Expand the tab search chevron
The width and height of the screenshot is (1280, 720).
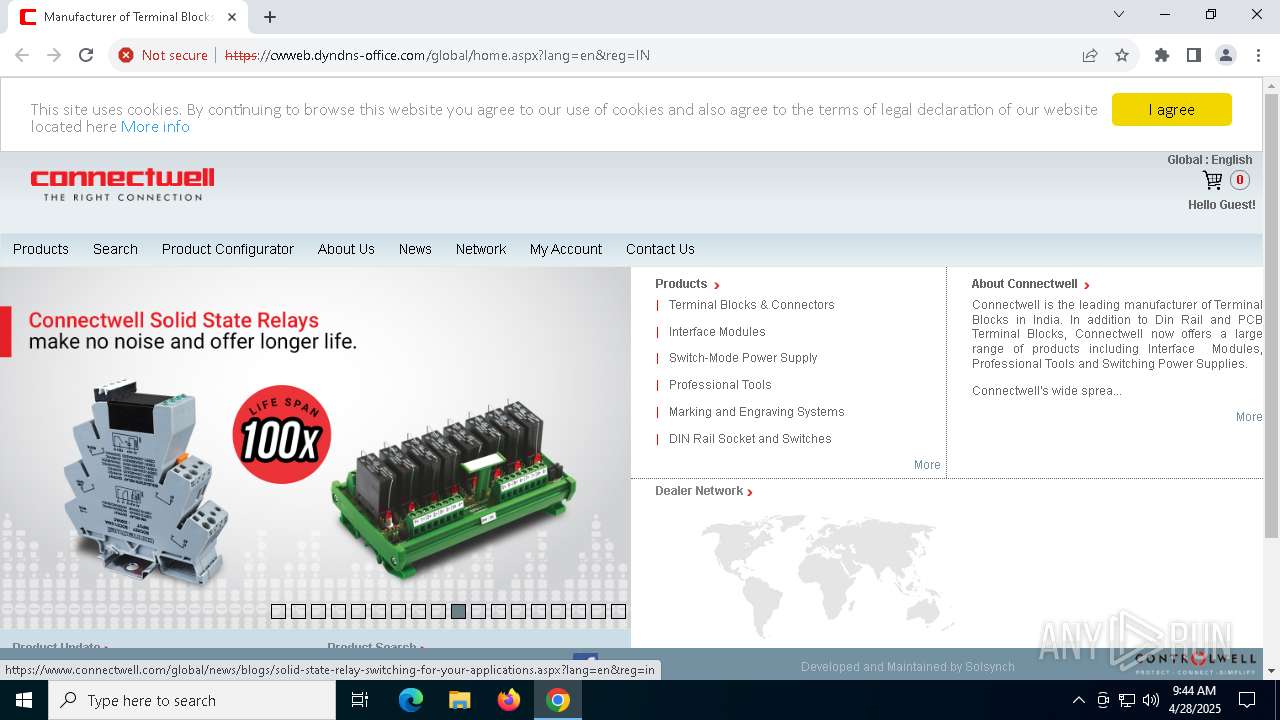click(x=1119, y=14)
